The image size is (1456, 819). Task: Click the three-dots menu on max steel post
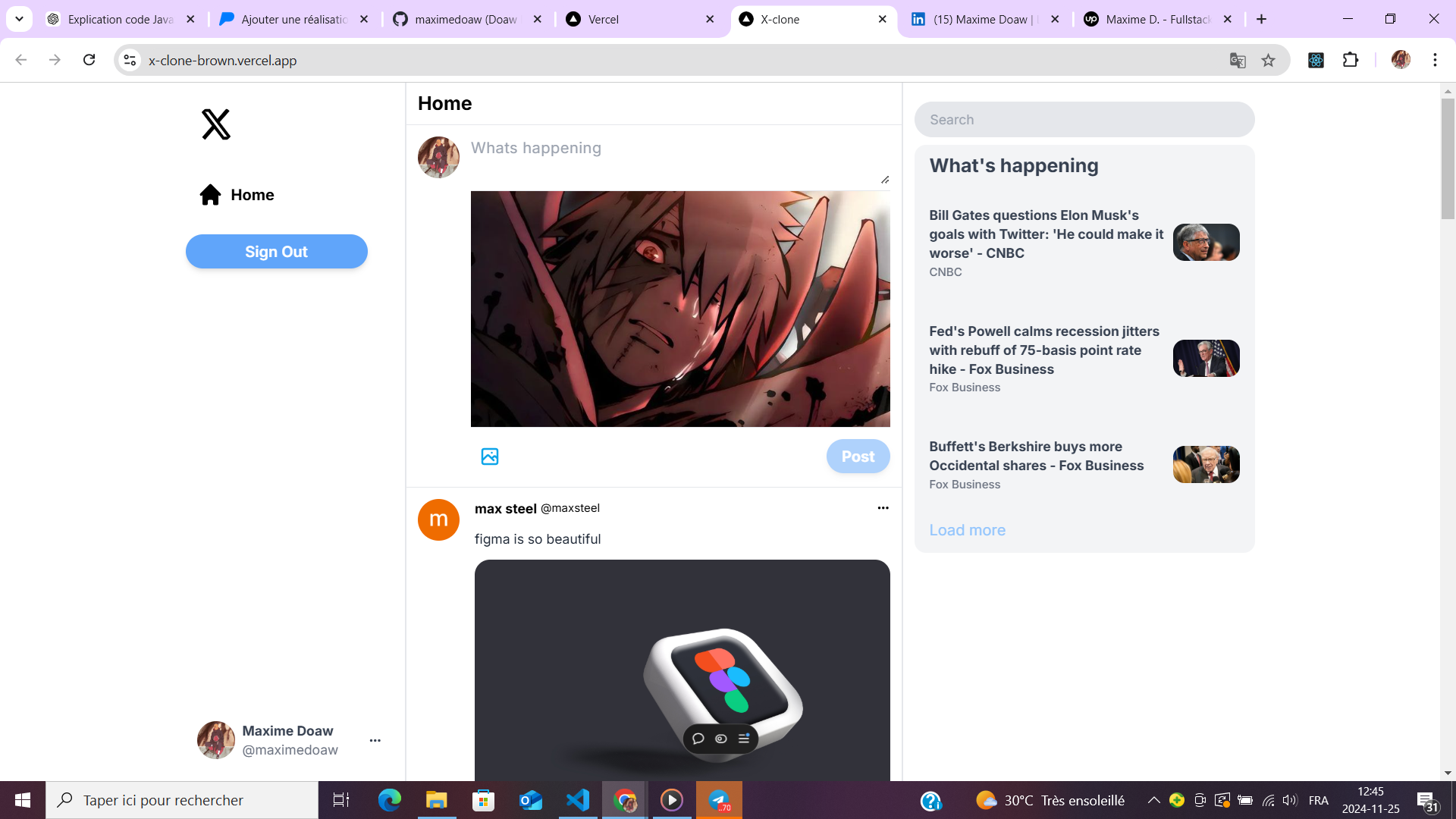(882, 508)
